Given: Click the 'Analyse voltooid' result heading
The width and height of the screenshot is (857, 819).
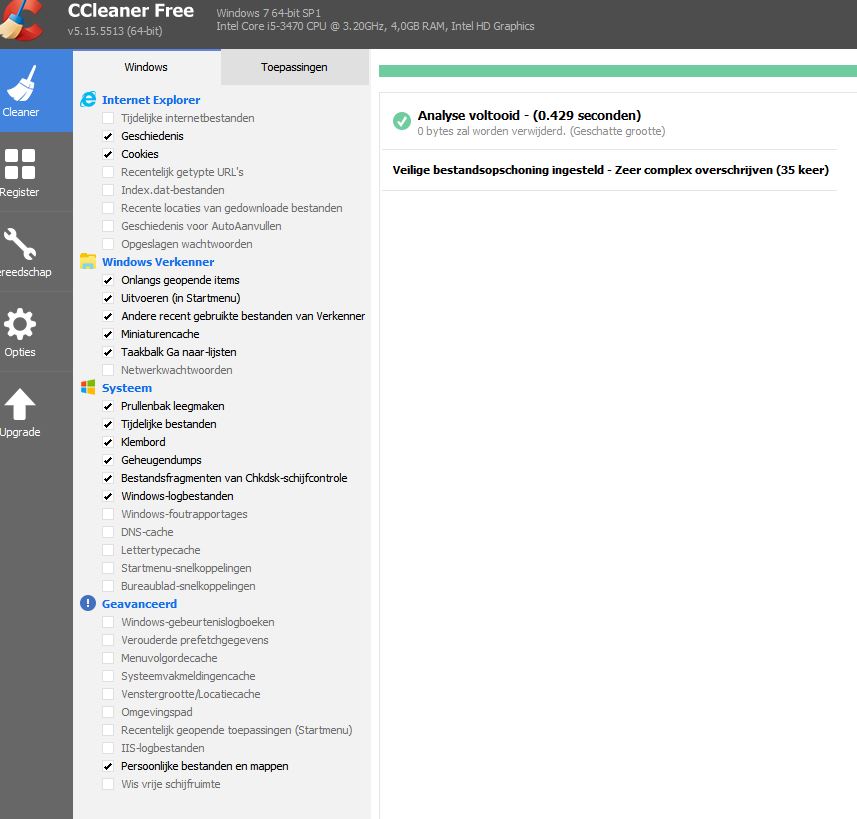Looking at the screenshot, I should click(x=529, y=115).
